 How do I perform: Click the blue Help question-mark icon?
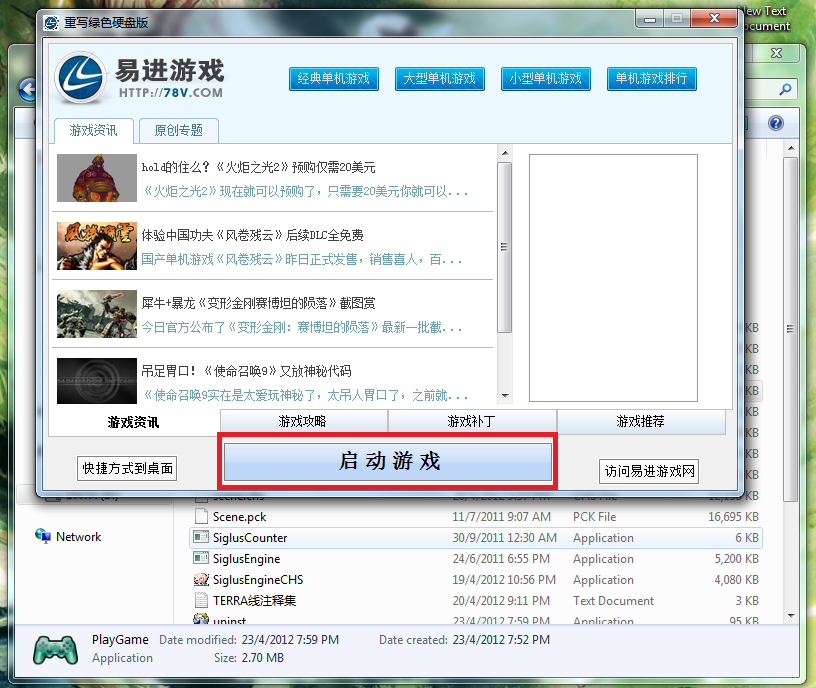tap(778, 123)
